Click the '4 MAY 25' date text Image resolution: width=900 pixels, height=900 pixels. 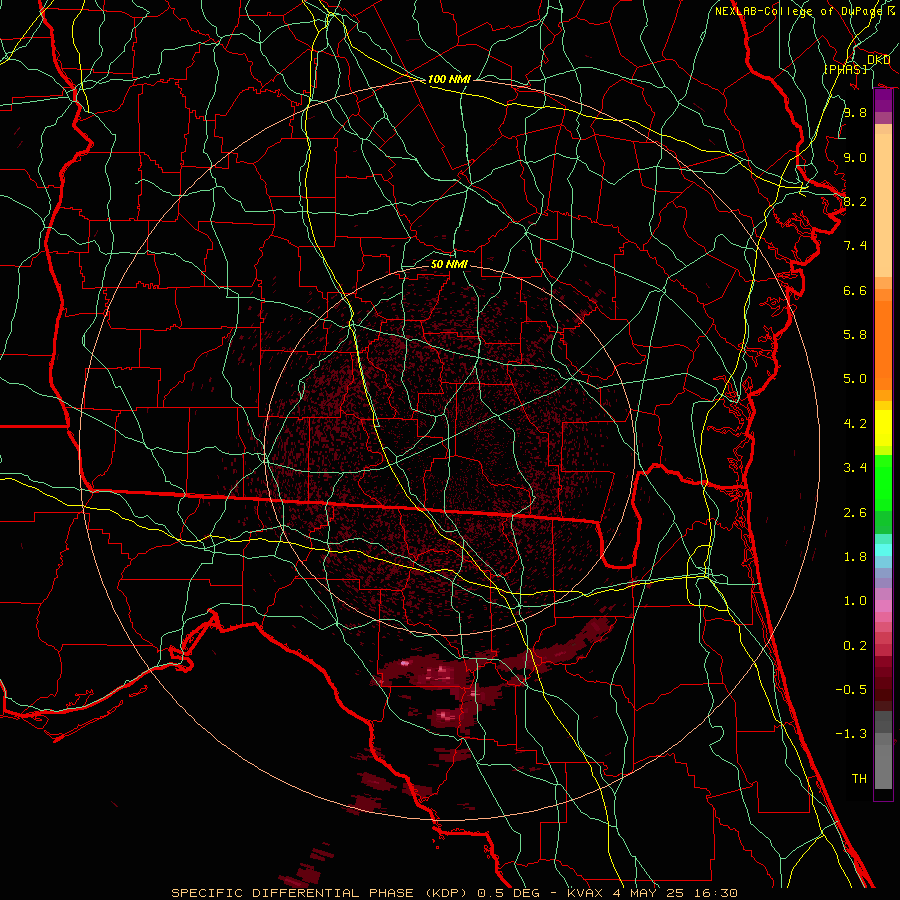pyautogui.click(x=648, y=893)
